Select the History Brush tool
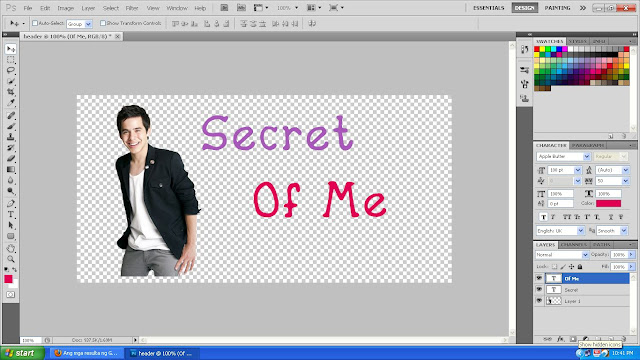This screenshot has height=360, width=640. pyautogui.click(x=11, y=148)
